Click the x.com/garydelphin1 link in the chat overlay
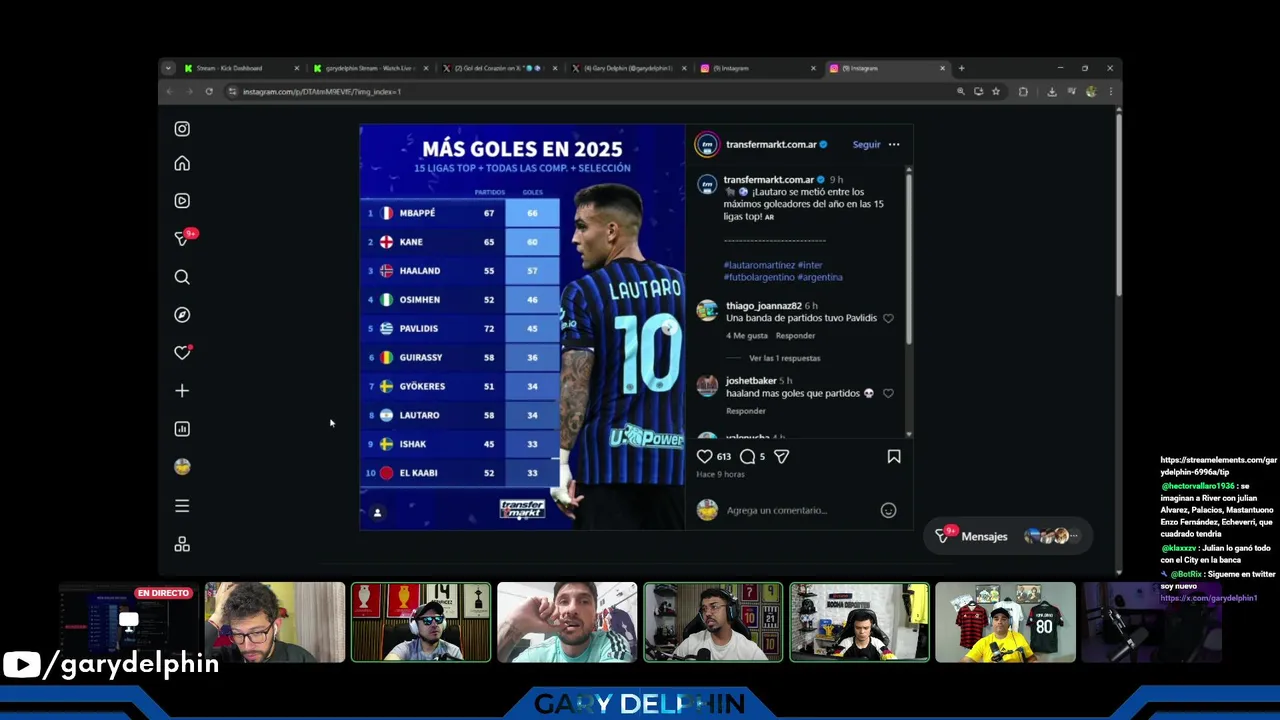Viewport: 1280px width, 720px height. pos(1208,598)
